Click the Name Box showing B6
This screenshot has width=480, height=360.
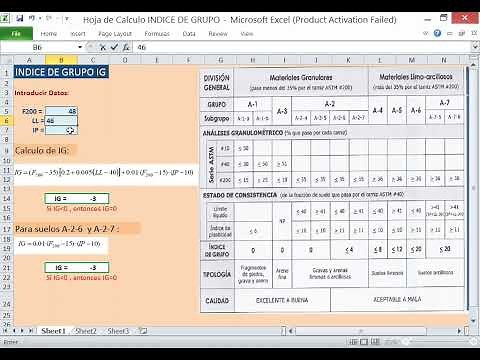[38, 47]
